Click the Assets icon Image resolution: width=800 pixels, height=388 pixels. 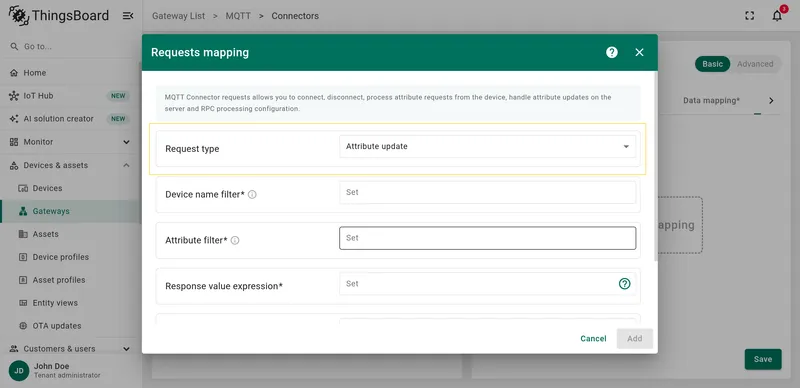coord(23,234)
